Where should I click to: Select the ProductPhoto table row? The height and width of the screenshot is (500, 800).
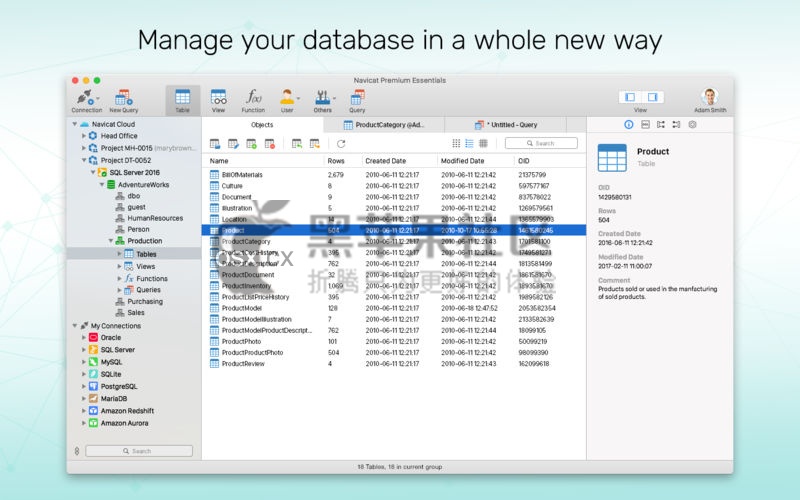[x=394, y=341]
